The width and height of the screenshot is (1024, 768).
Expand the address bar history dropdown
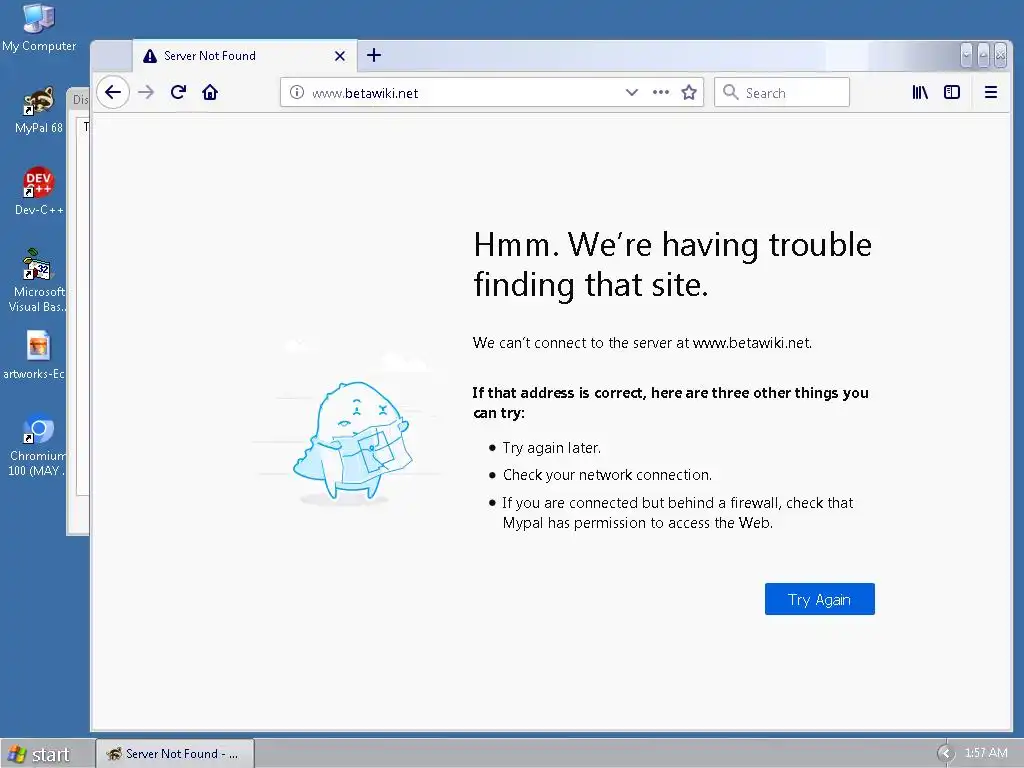pyautogui.click(x=632, y=92)
